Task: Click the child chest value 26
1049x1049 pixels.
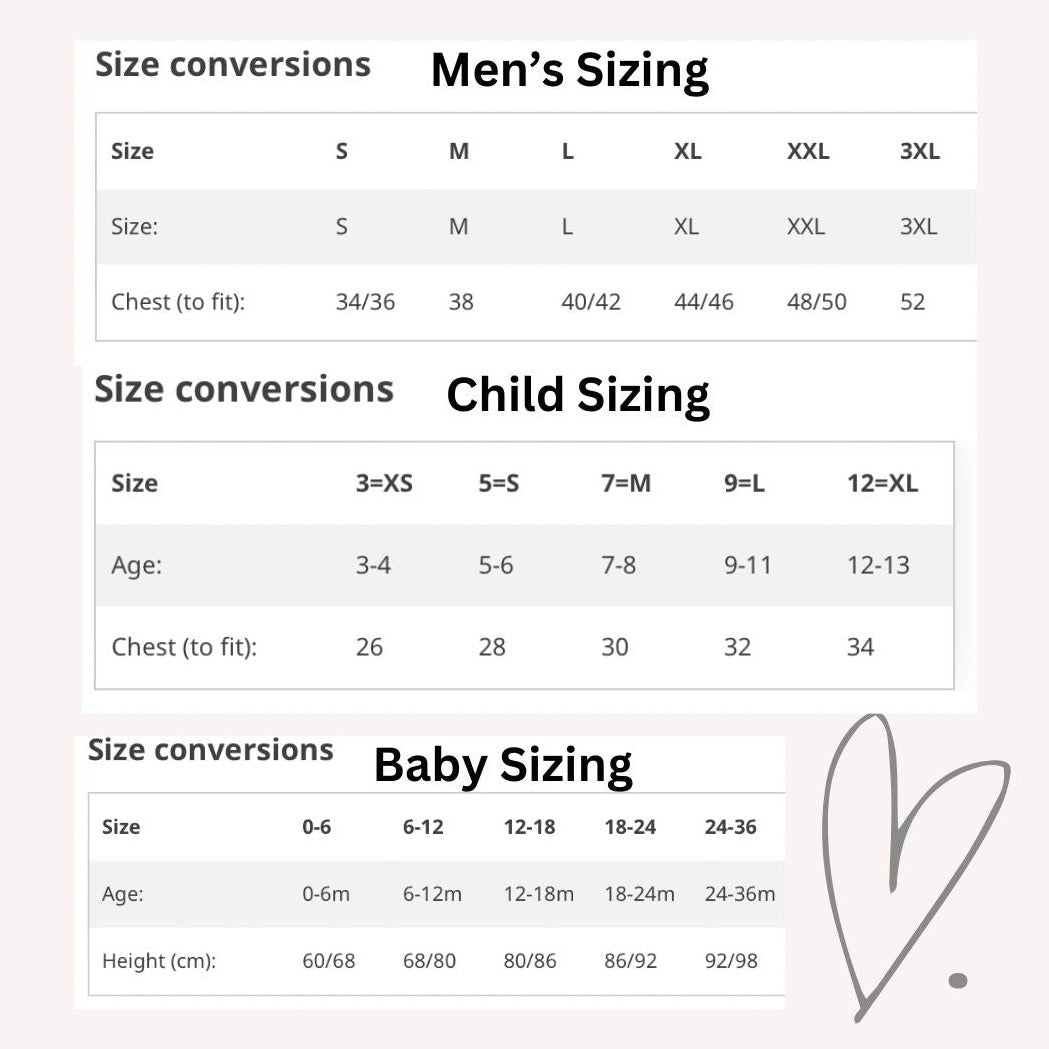Action: coord(369,648)
